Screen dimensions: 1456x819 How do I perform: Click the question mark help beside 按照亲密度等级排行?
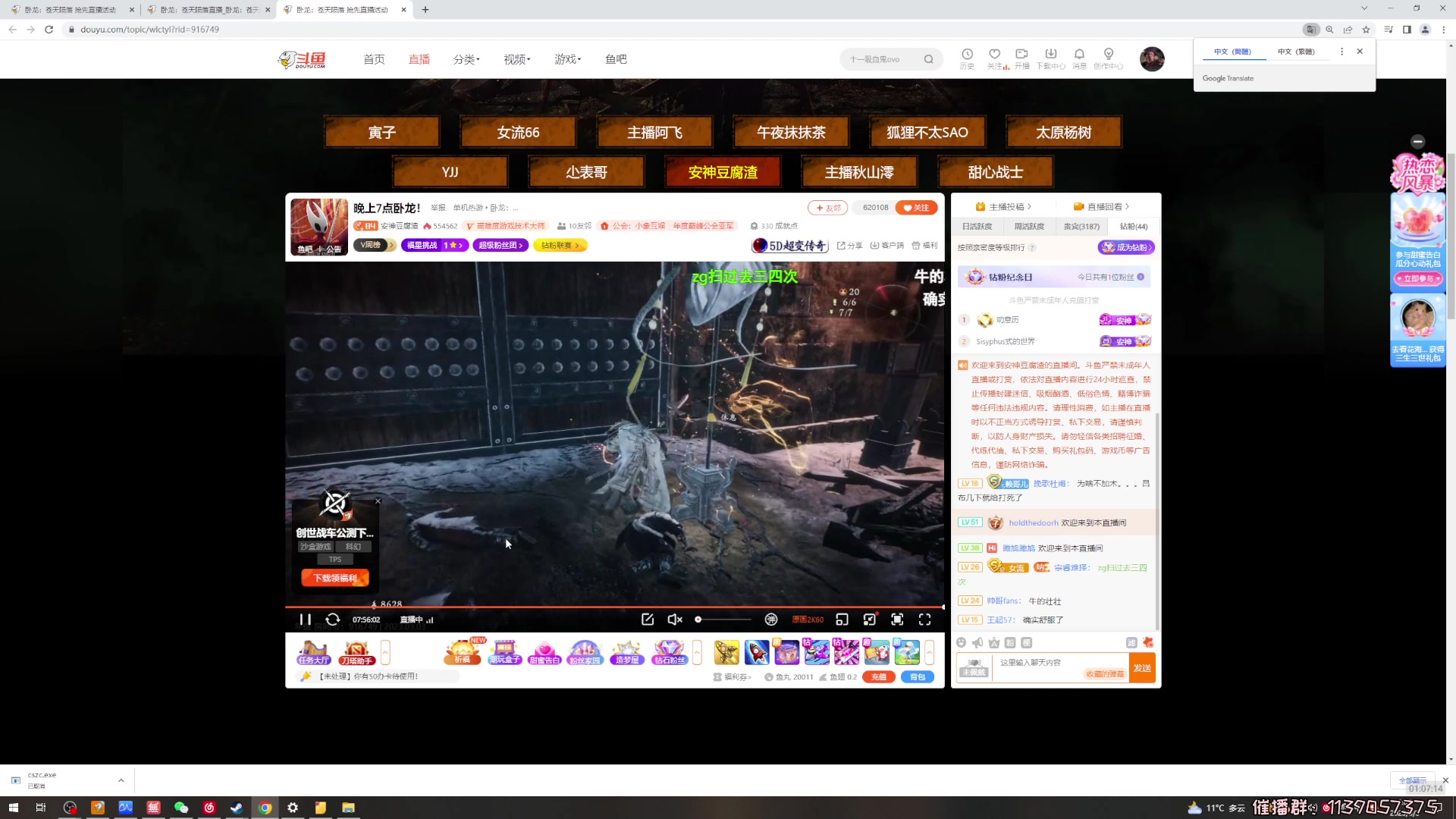click(x=1032, y=248)
